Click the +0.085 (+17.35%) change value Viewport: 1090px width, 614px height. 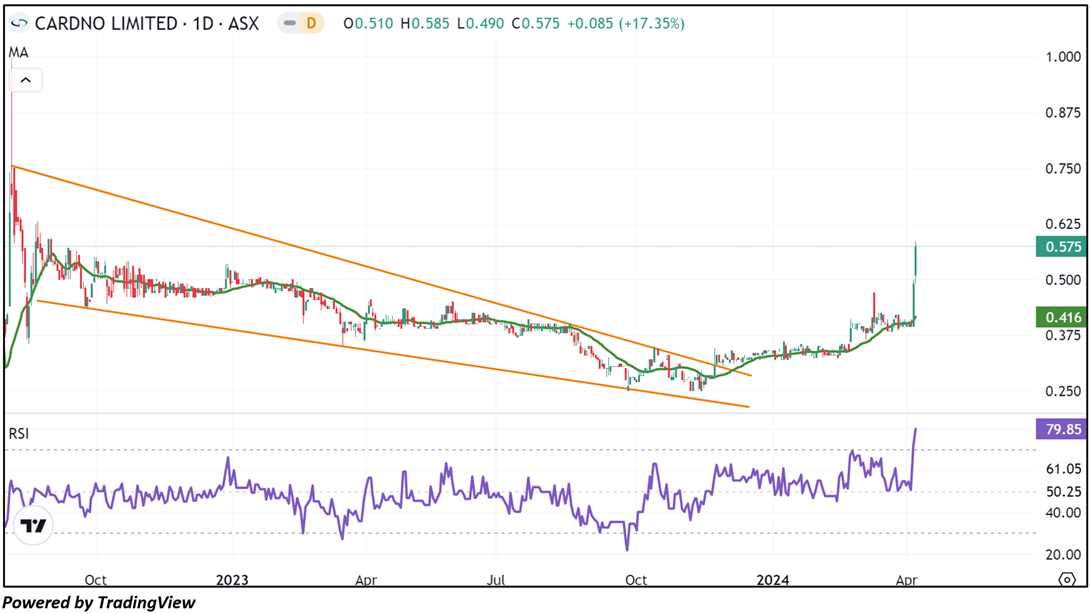click(626, 24)
